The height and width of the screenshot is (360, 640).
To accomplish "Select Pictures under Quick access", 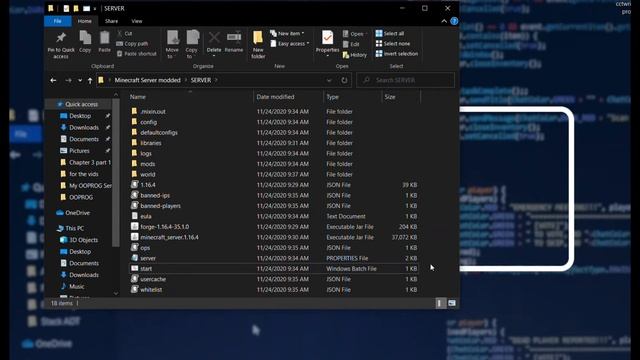I will tap(79, 151).
